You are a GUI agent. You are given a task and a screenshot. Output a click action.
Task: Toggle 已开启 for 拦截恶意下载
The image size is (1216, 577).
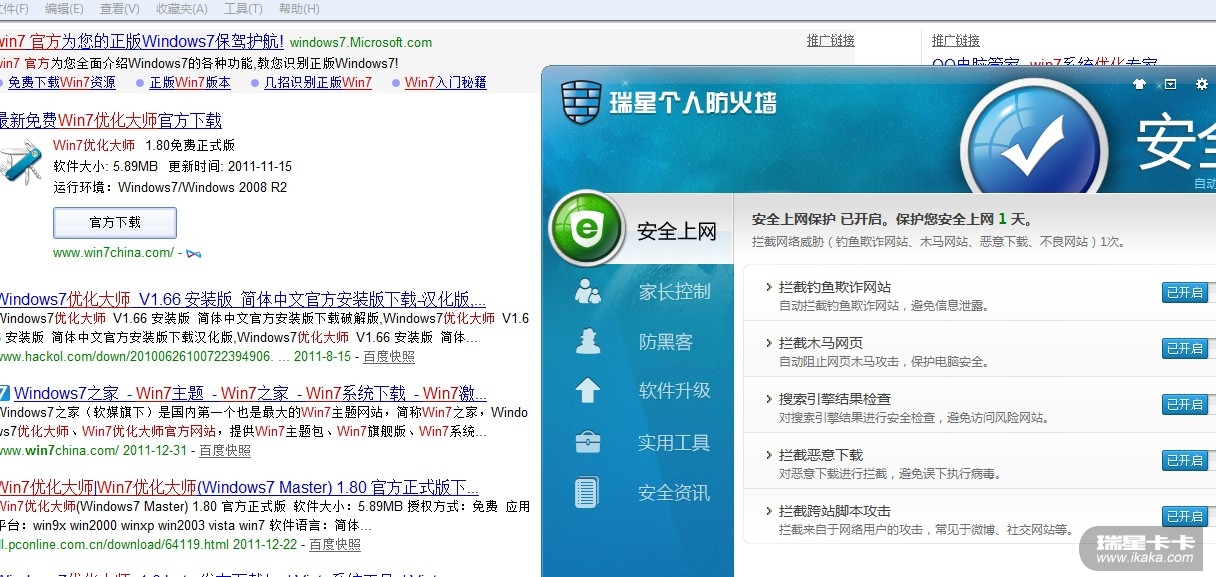tap(1184, 460)
